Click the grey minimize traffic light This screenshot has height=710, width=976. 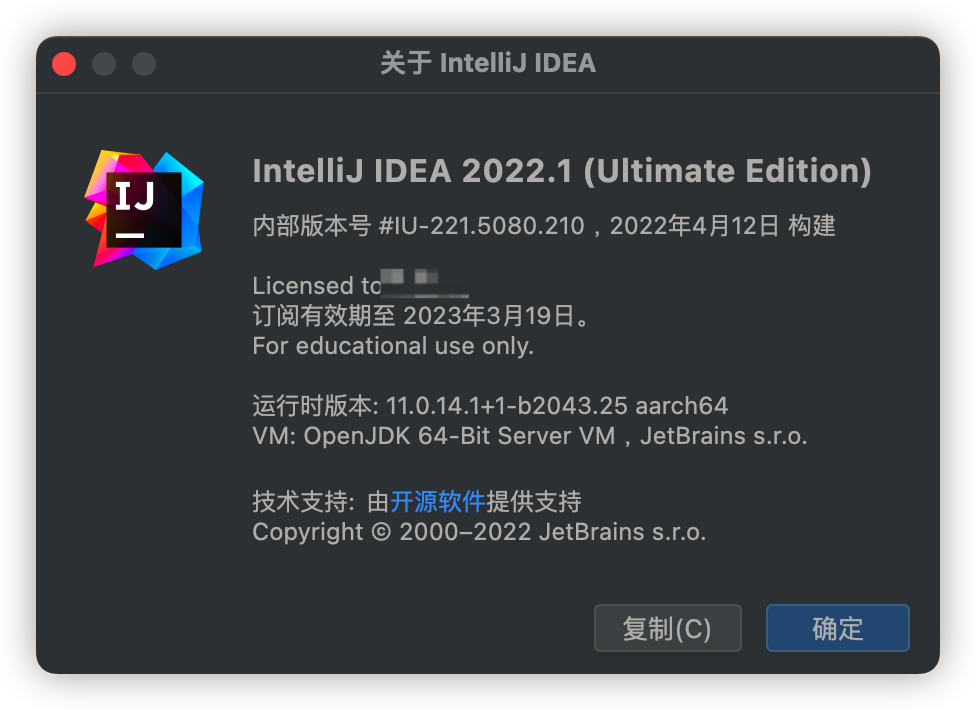[104, 62]
